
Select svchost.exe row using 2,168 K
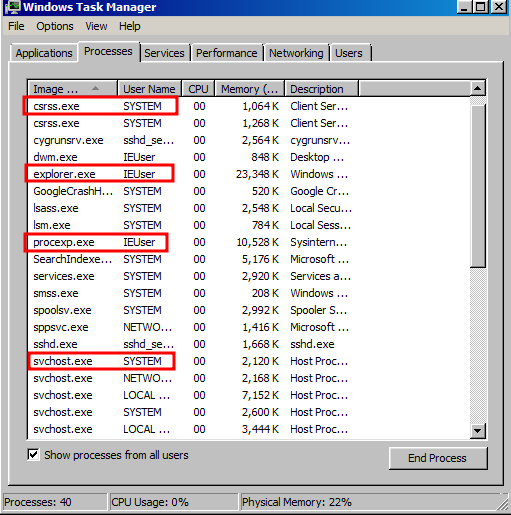[248, 378]
